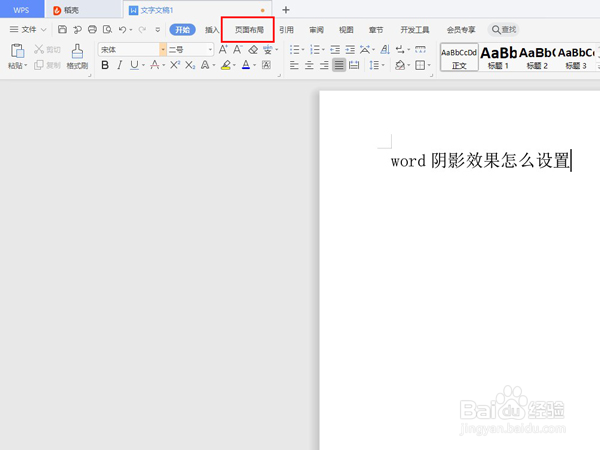Expand the Paste options arrow
600x450 pixels.
(x=26, y=65)
